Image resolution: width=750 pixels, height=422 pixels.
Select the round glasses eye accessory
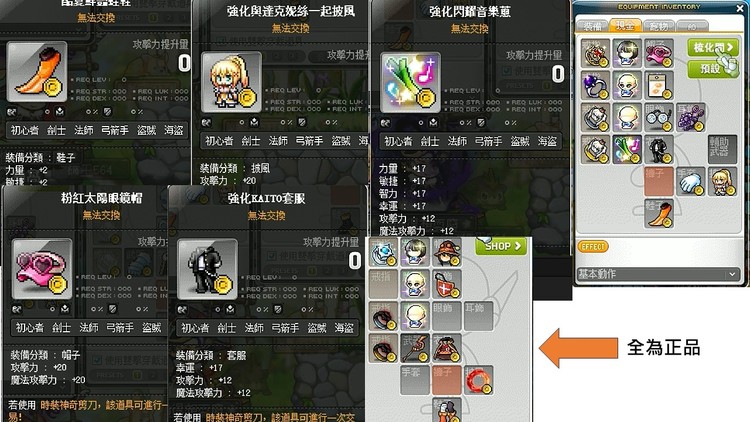(x=659, y=117)
